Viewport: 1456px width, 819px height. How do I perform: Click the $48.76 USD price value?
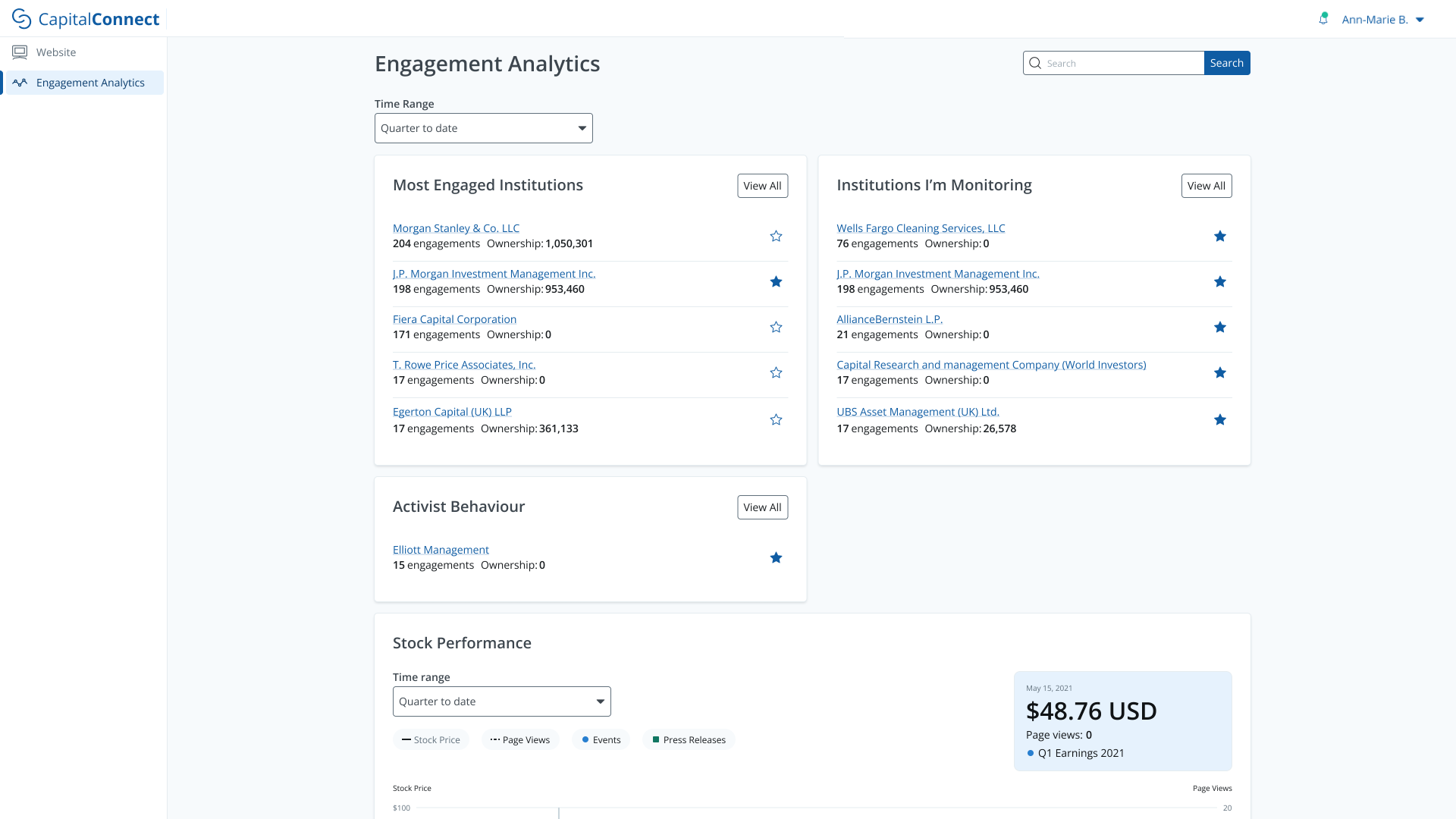click(1091, 711)
